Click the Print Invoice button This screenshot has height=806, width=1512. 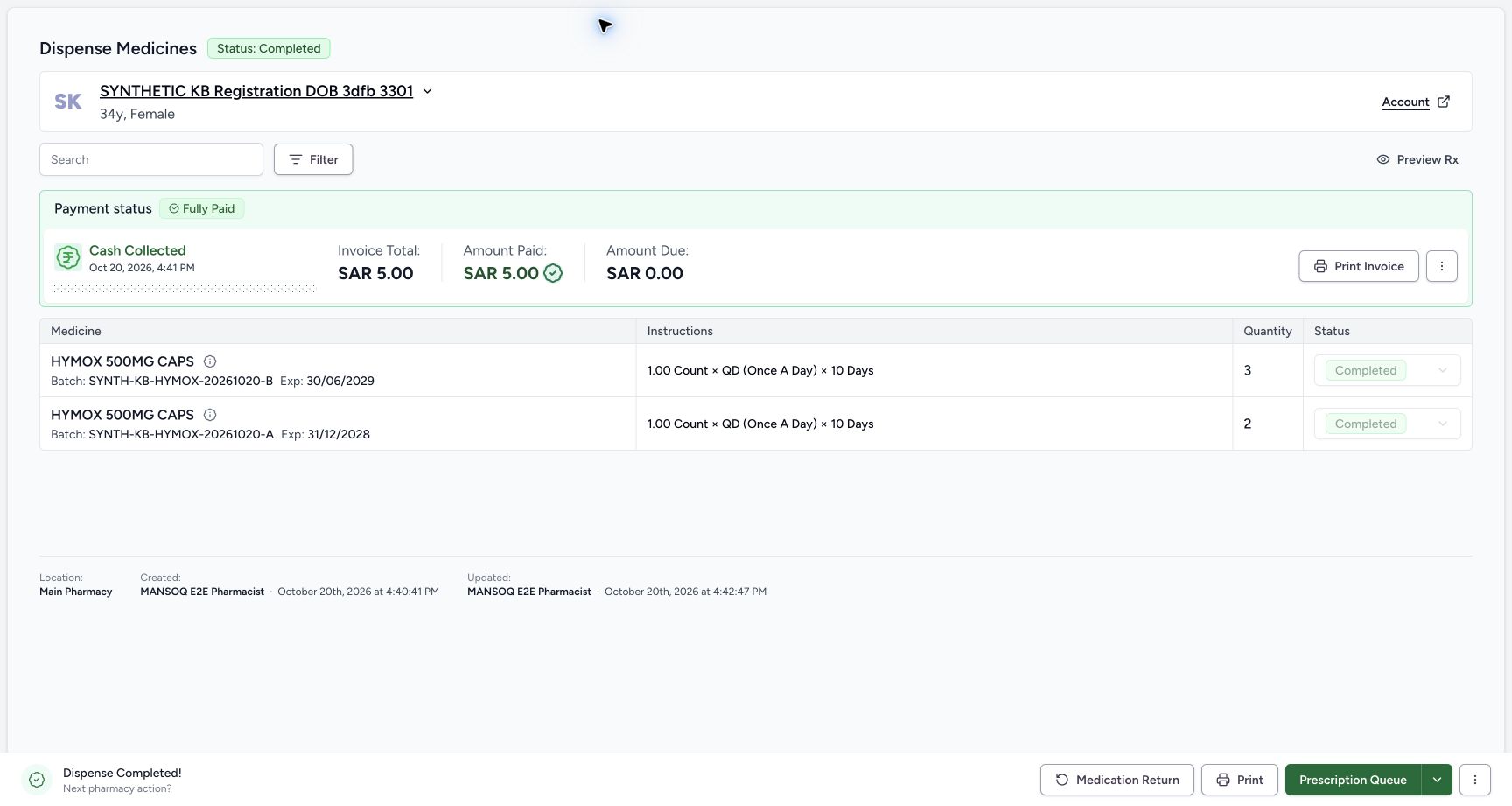1359,266
